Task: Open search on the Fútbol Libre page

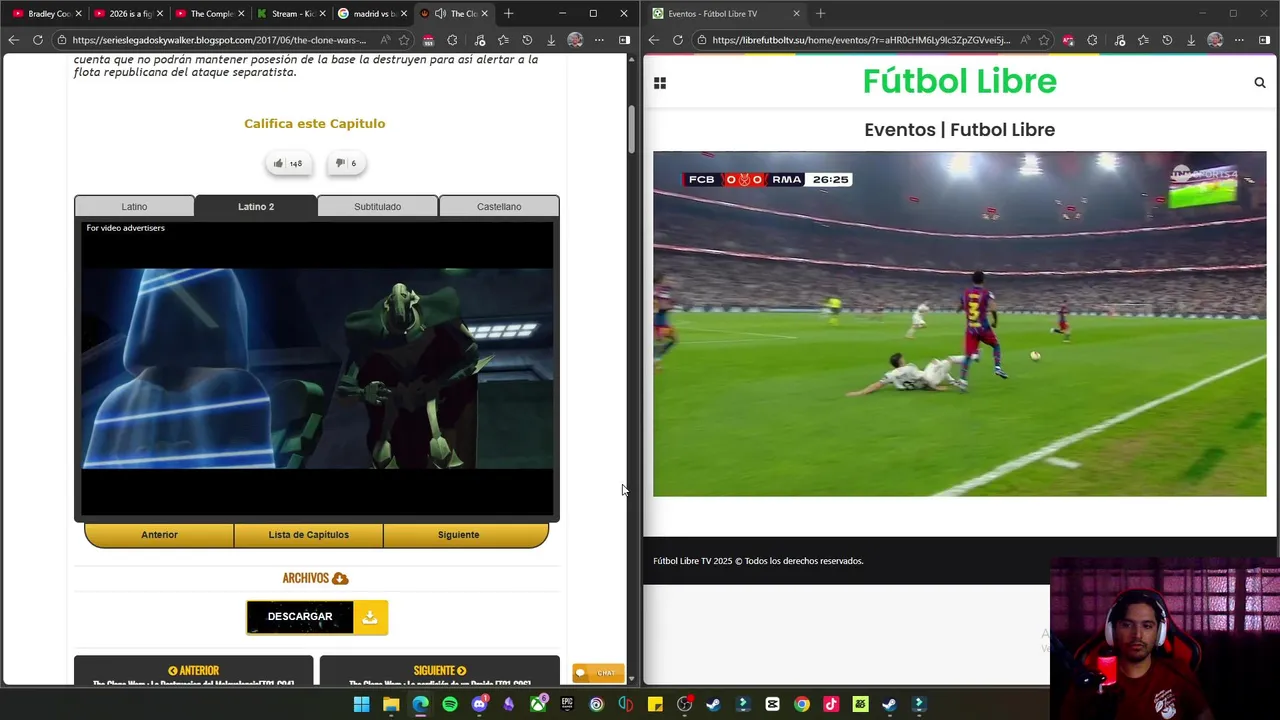Action: click(x=1260, y=83)
